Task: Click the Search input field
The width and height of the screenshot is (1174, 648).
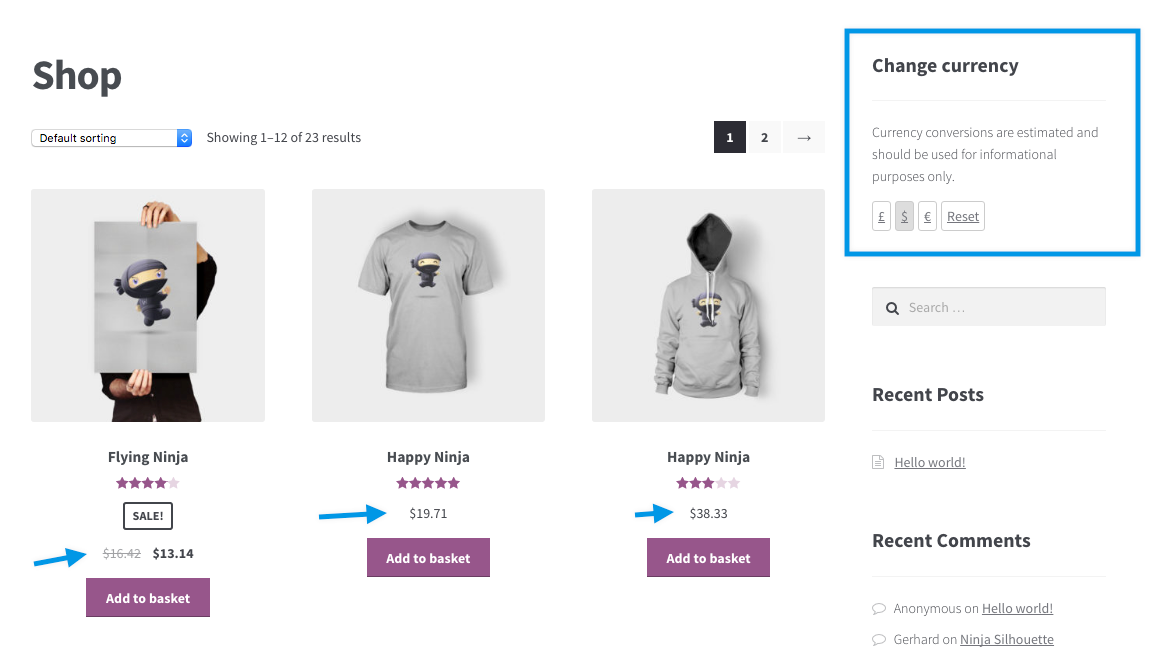Action: 1000,308
